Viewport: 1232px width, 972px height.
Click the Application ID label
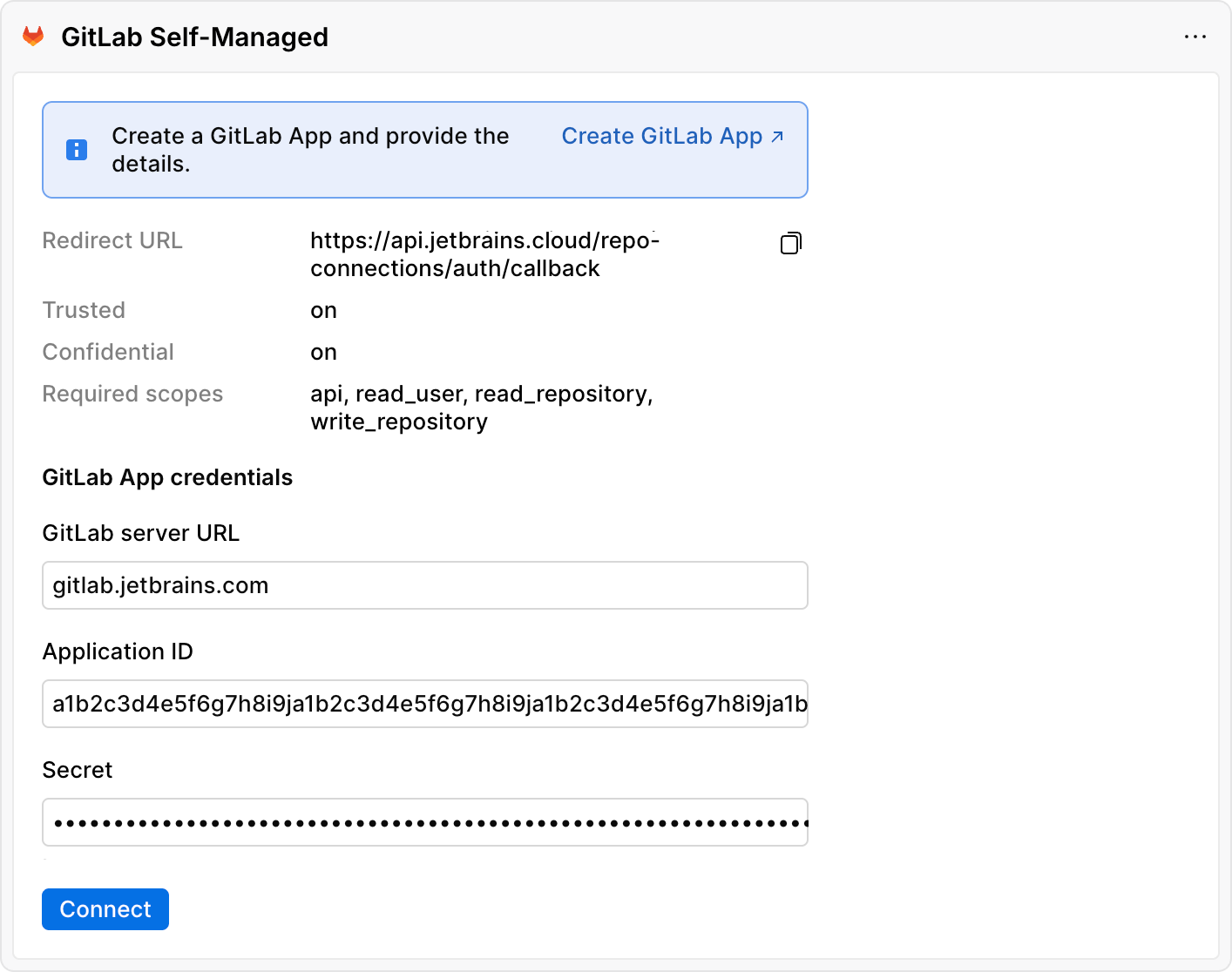pos(118,651)
